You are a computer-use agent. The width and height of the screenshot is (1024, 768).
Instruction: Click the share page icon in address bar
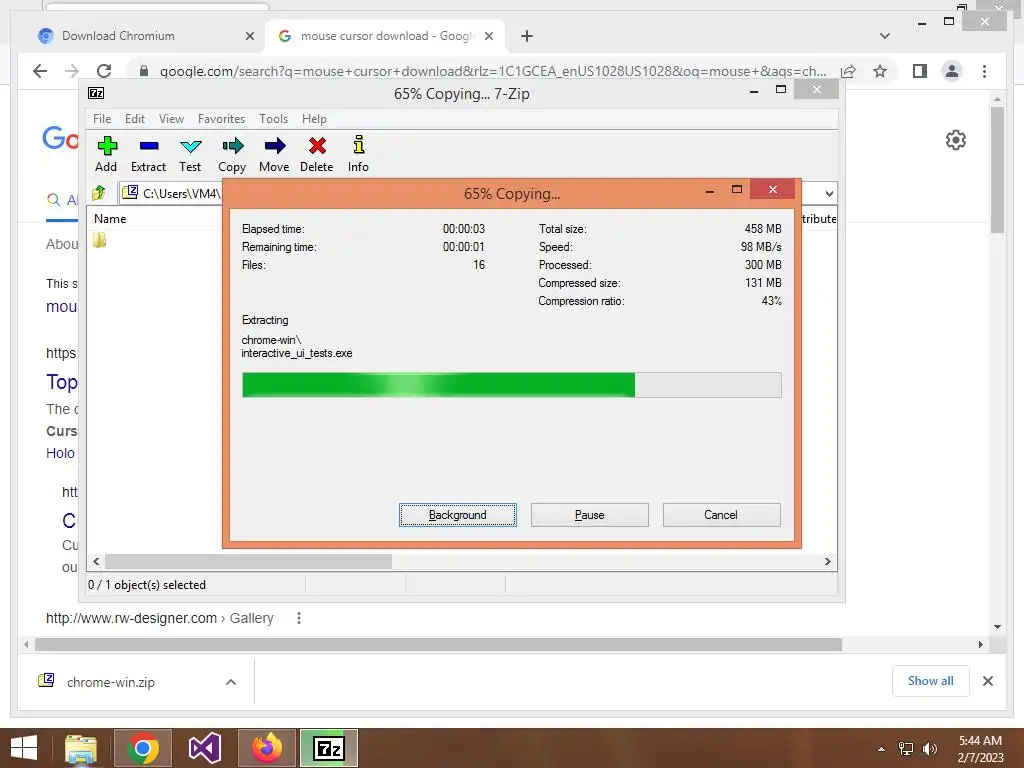point(848,71)
